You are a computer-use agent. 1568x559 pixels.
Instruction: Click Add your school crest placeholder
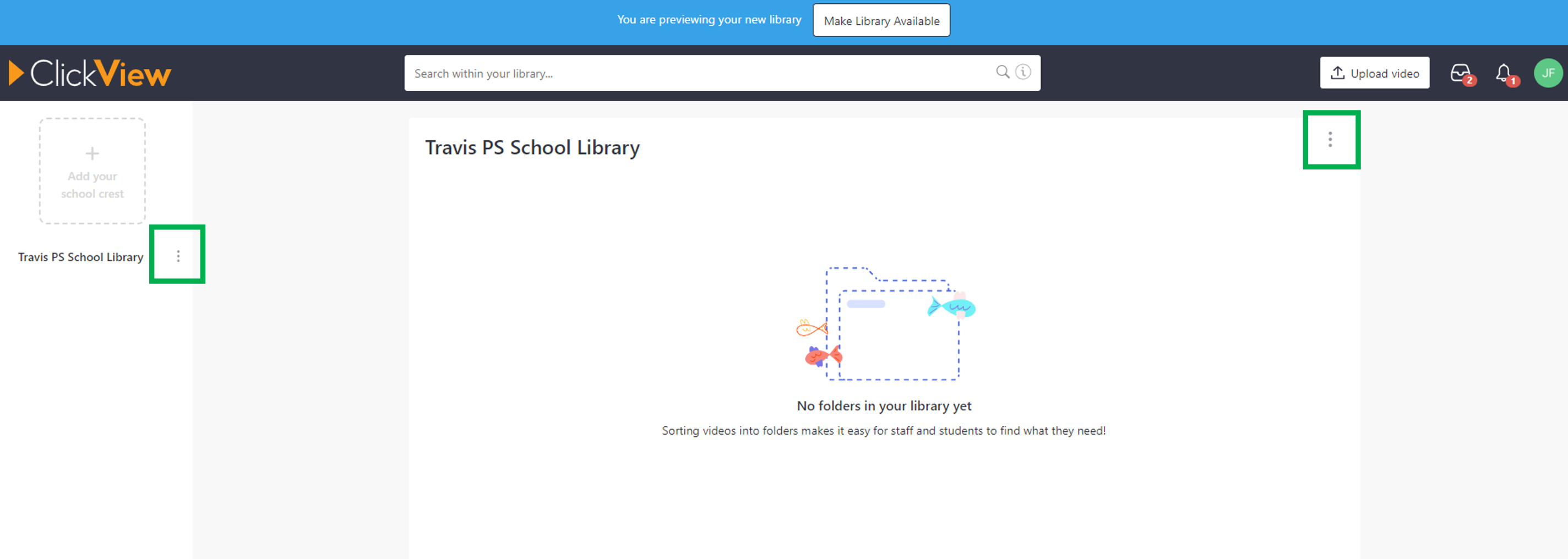coord(92,171)
